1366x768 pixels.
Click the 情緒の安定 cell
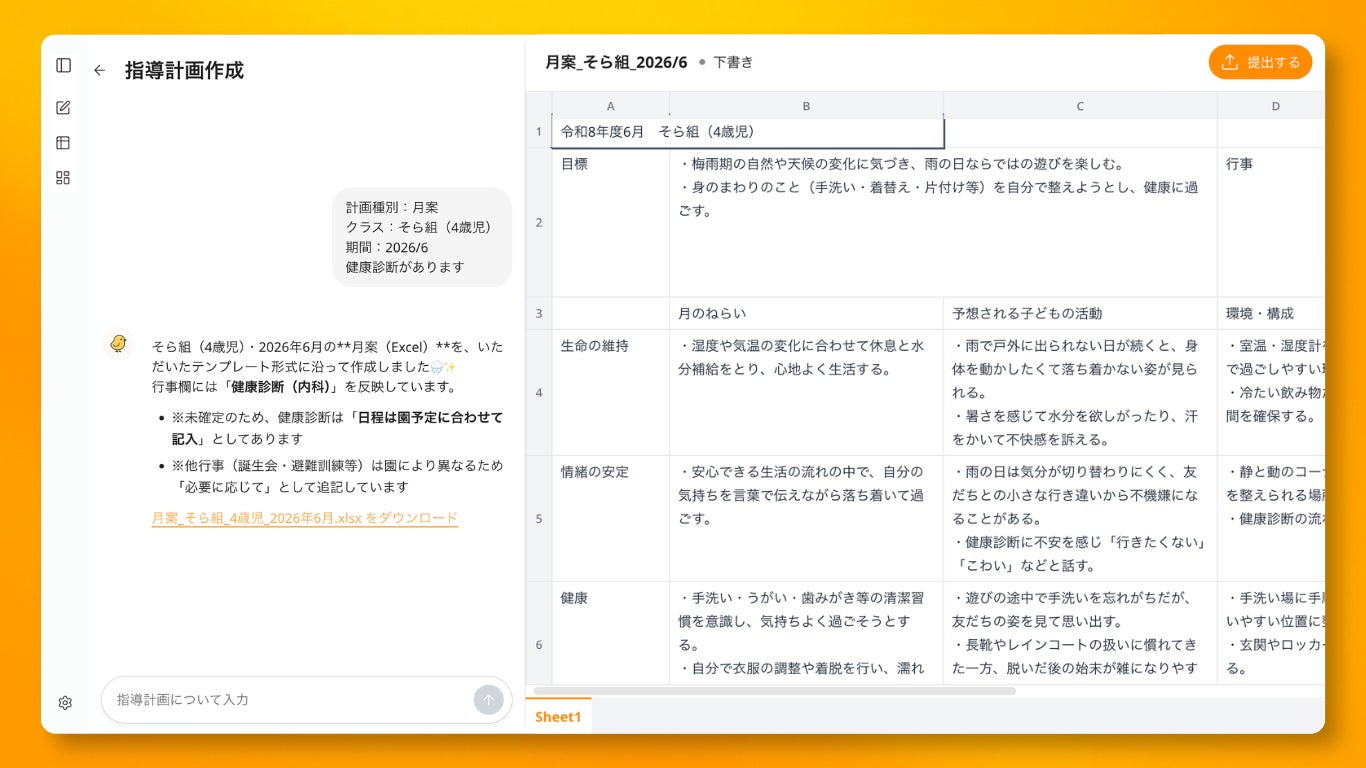(x=610, y=518)
